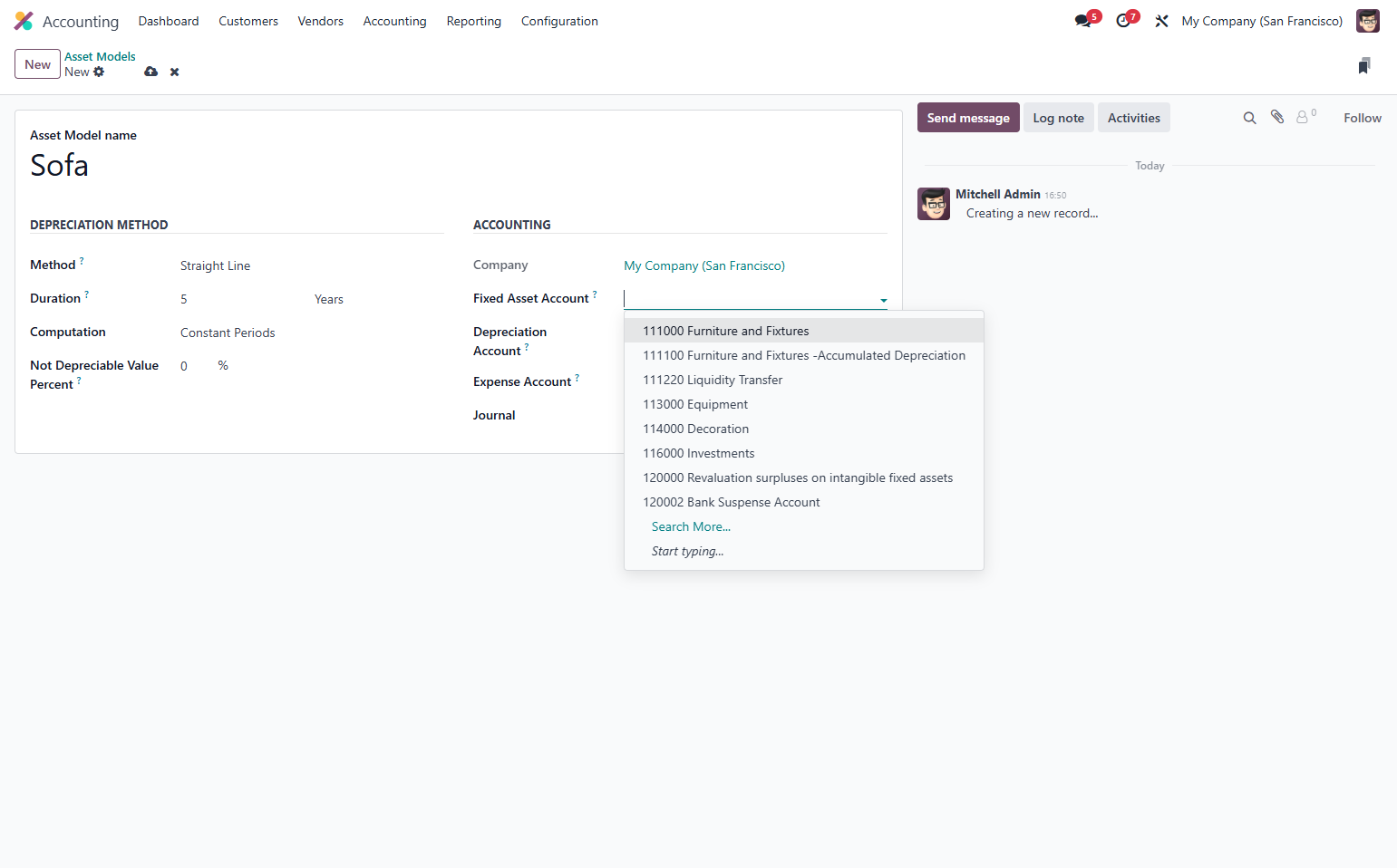This screenshot has height=868, width=1397.
Task: Open the conversations chat icon
Action: pyautogui.click(x=1082, y=21)
